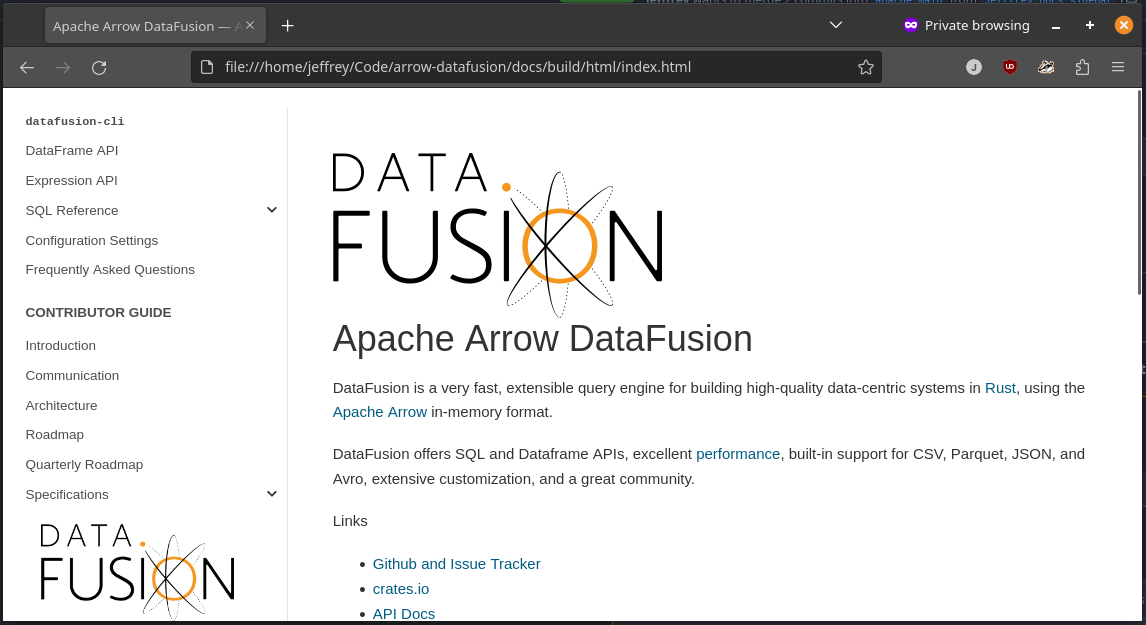
Task: Open Github and Issue Tracker link
Action: click(x=456, y=564)
